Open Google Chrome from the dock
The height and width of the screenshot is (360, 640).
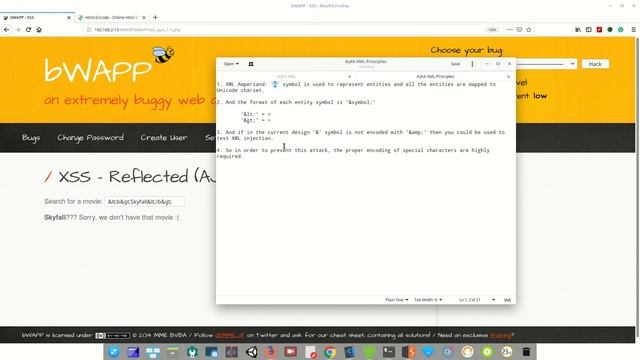coord(330,352)
